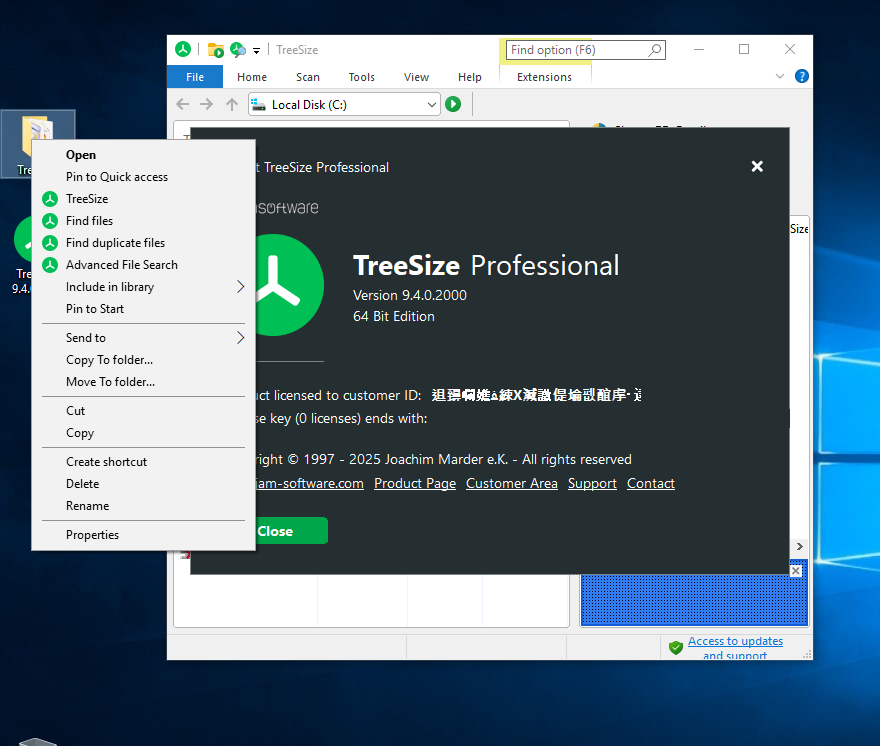Click the TreeSize logo icon in title bar
The width and height of the screenshot is (880, 746).
click(x=183, y=49)
